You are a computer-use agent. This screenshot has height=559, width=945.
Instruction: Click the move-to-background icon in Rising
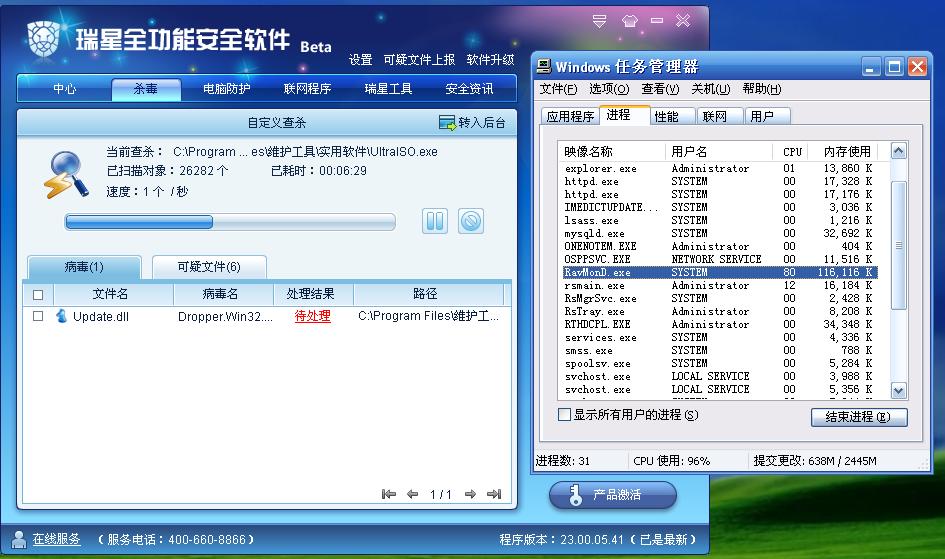(x=447, y=123)
